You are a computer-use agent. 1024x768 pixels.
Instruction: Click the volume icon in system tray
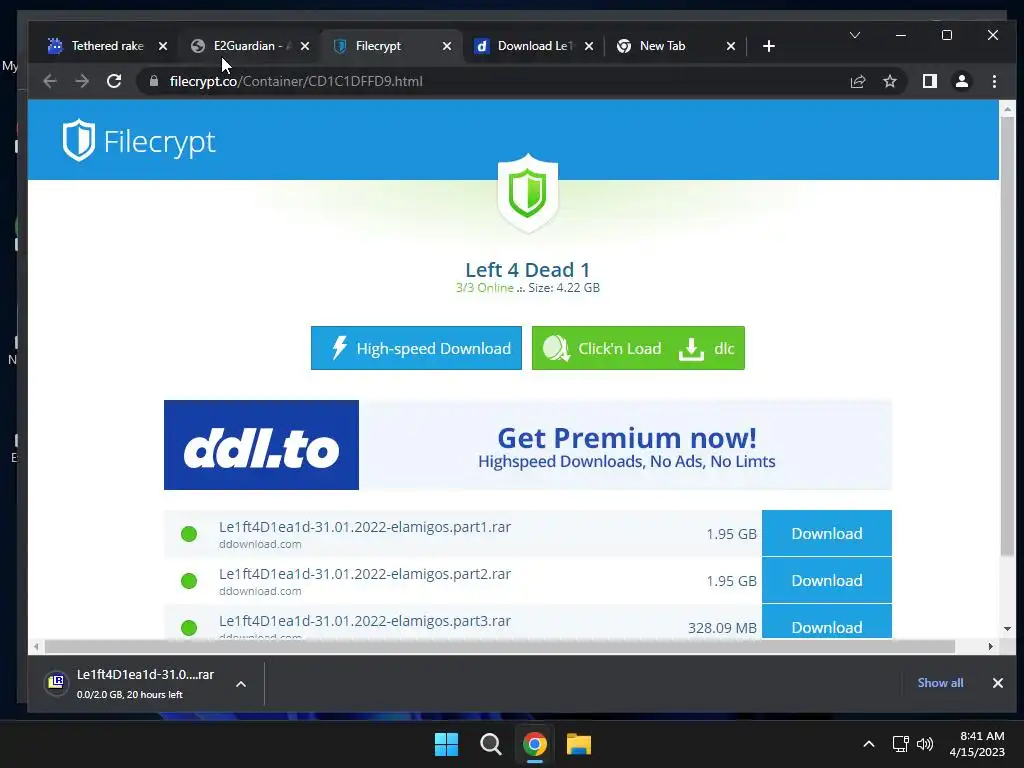click(x=925, y=744)
